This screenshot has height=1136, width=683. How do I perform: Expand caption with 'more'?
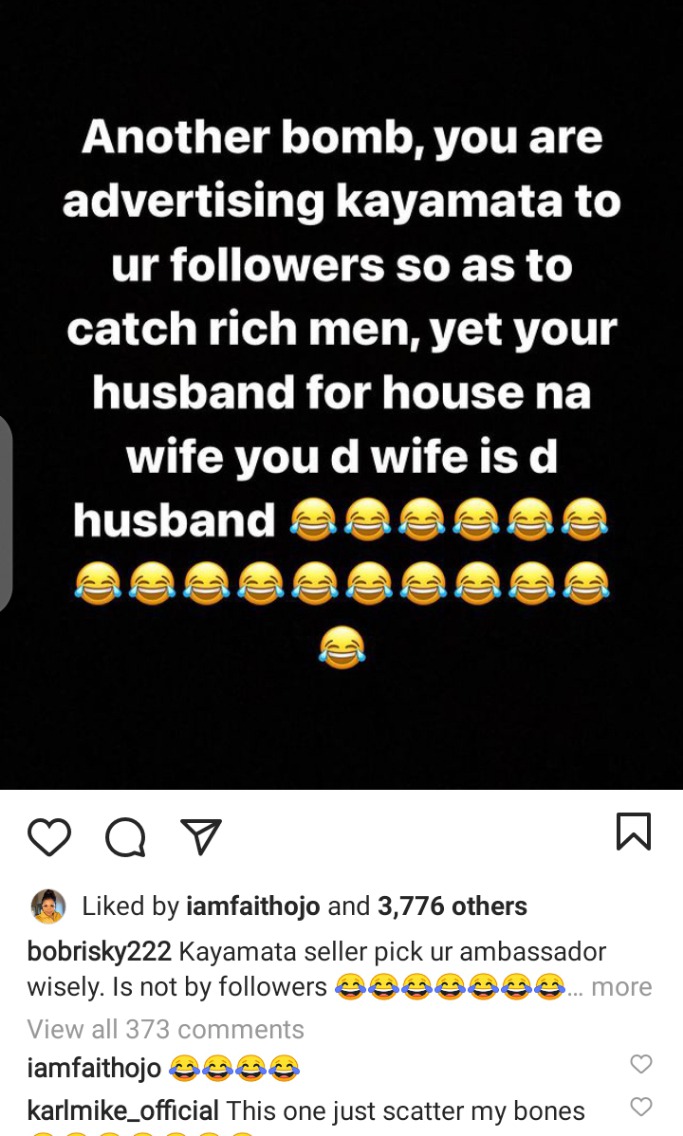pyautogui.click(x=621, y=987)
